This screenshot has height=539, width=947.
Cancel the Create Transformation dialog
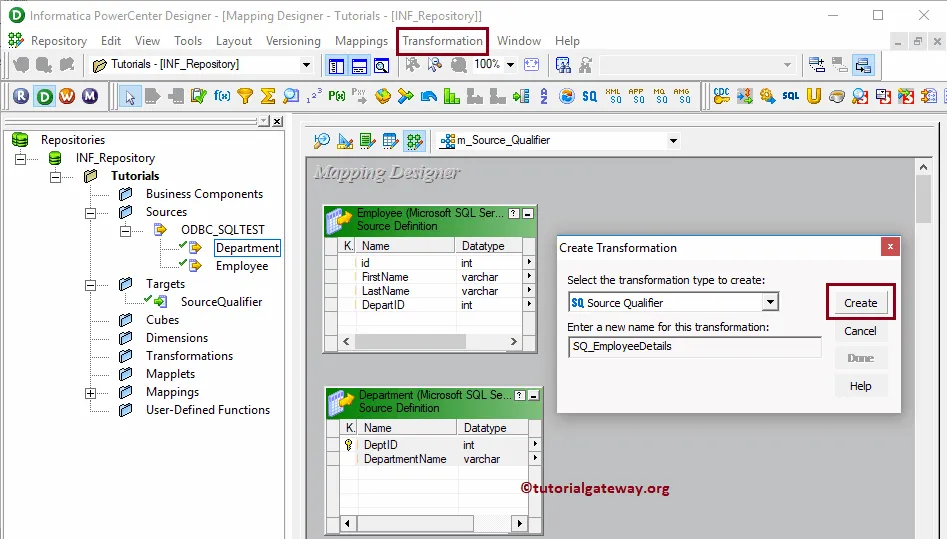point(860,331)
